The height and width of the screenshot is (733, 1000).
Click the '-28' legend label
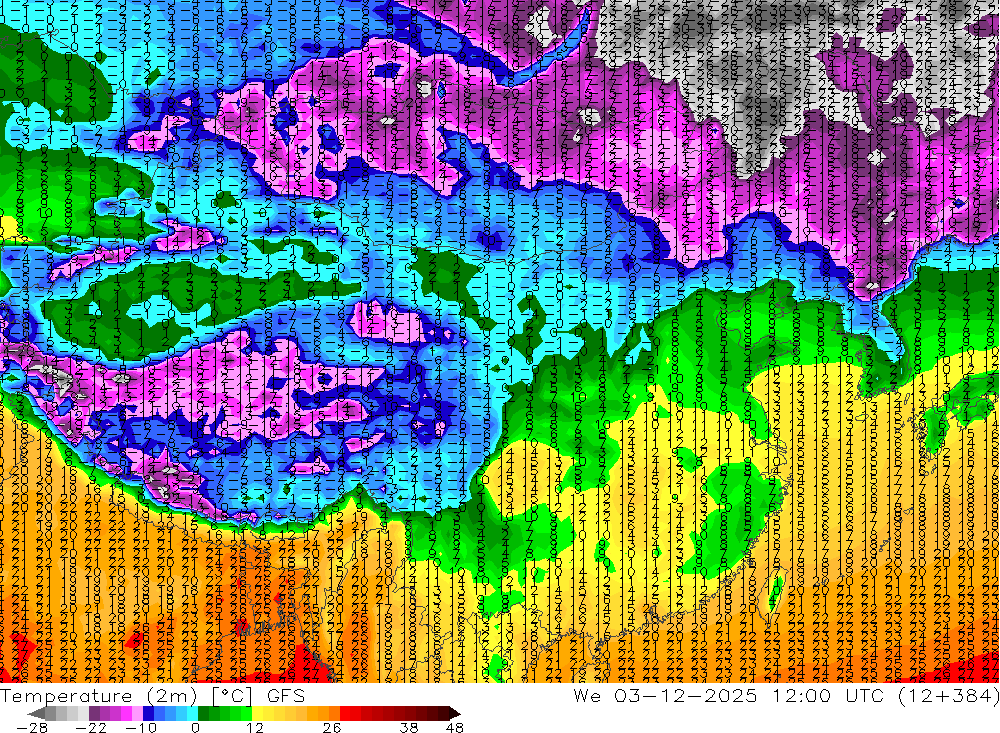point(32,728)
